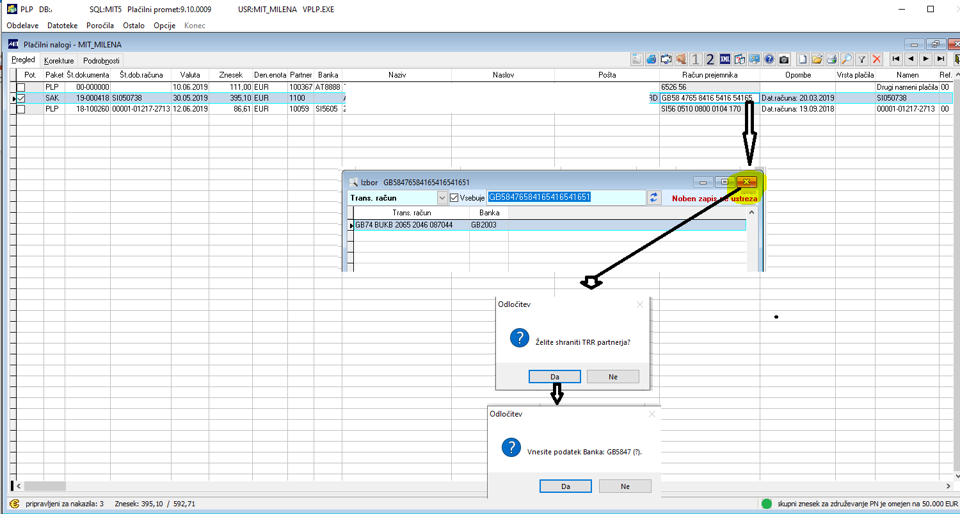
Task: Open the Opcije menu
Action: pos(165,26)
